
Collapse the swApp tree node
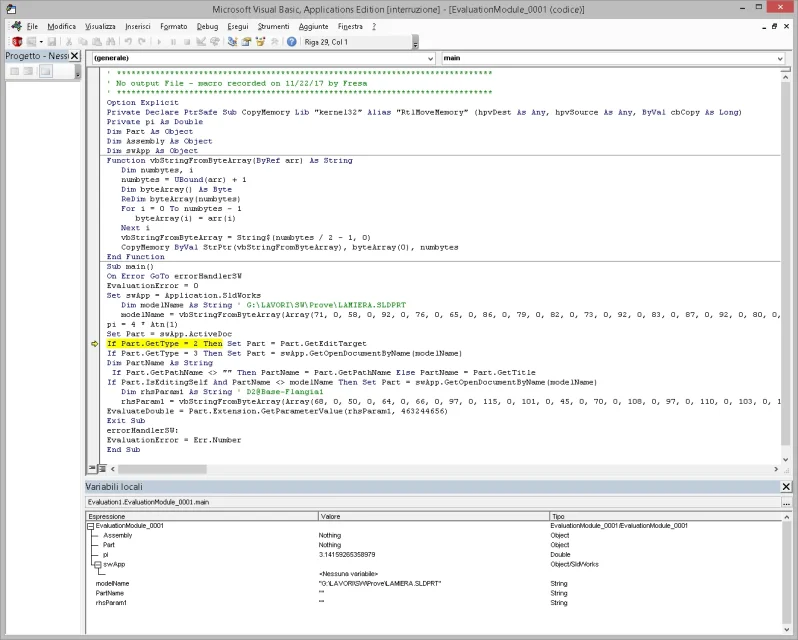(x=98, y=564)
